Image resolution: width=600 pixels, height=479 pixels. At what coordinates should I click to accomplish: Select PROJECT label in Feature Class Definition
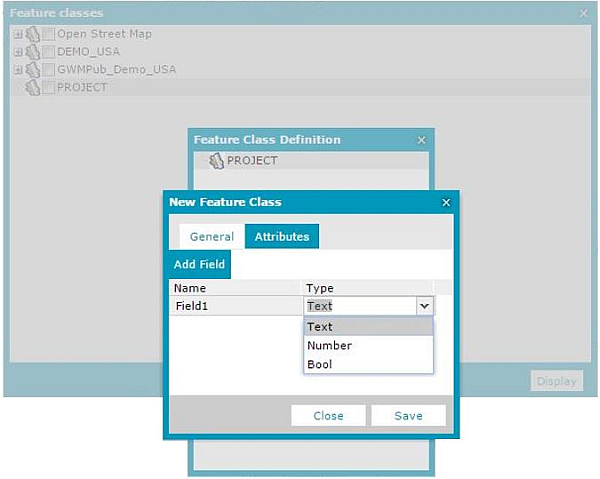pos(252,161)
